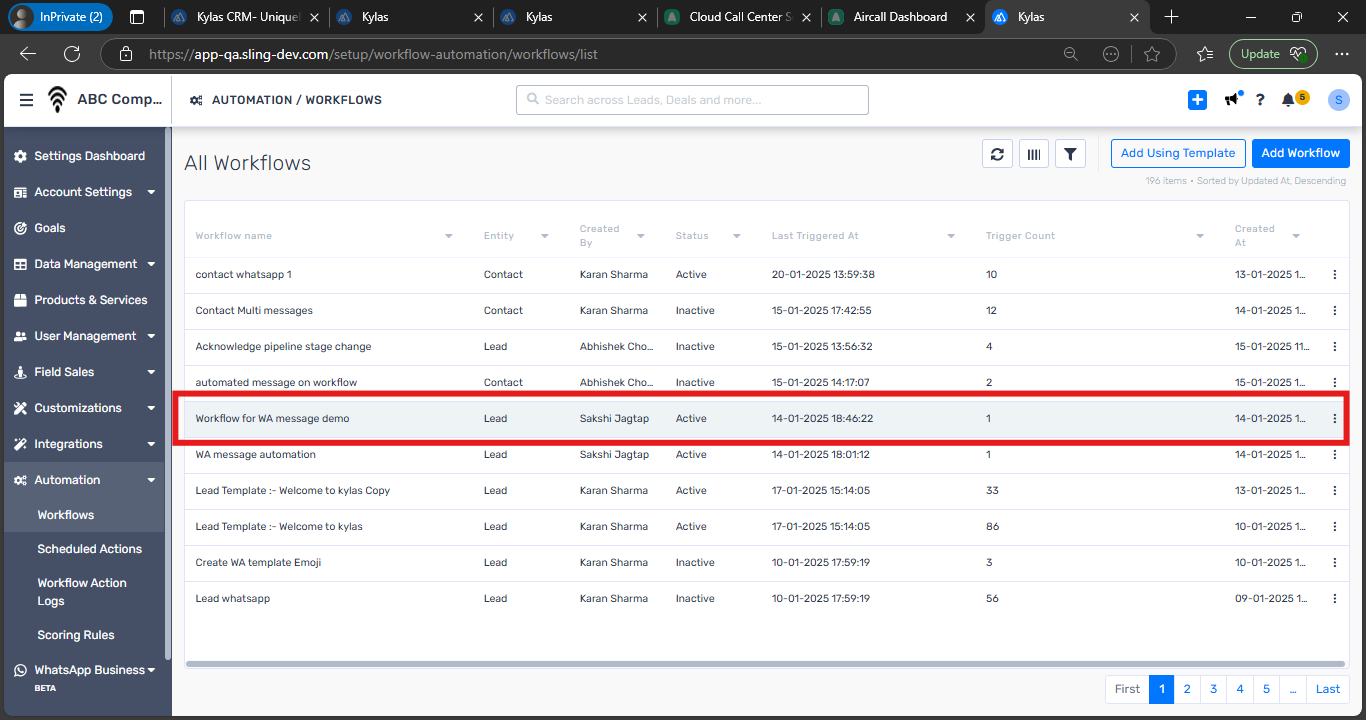Open the Last Triggered At column dropdown

click(x=951, y=236)
